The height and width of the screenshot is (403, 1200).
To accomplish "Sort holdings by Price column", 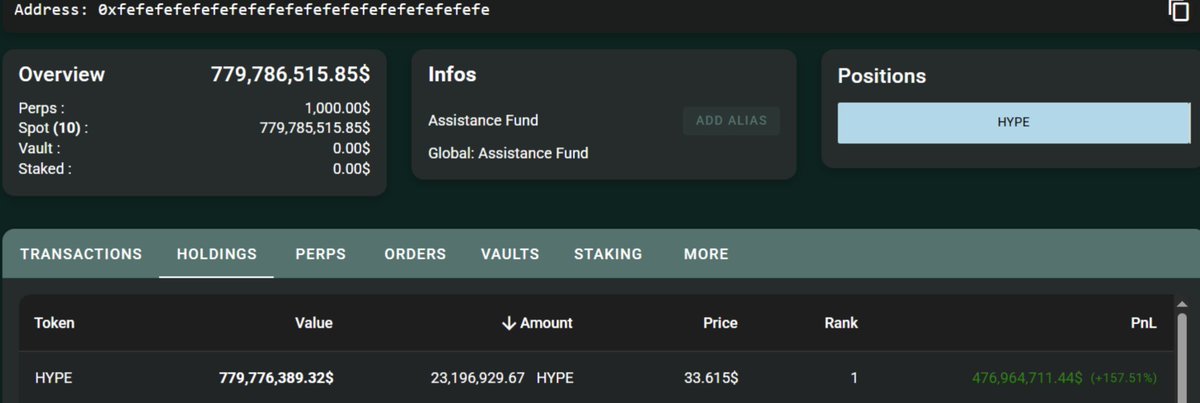I will [720, 323].
